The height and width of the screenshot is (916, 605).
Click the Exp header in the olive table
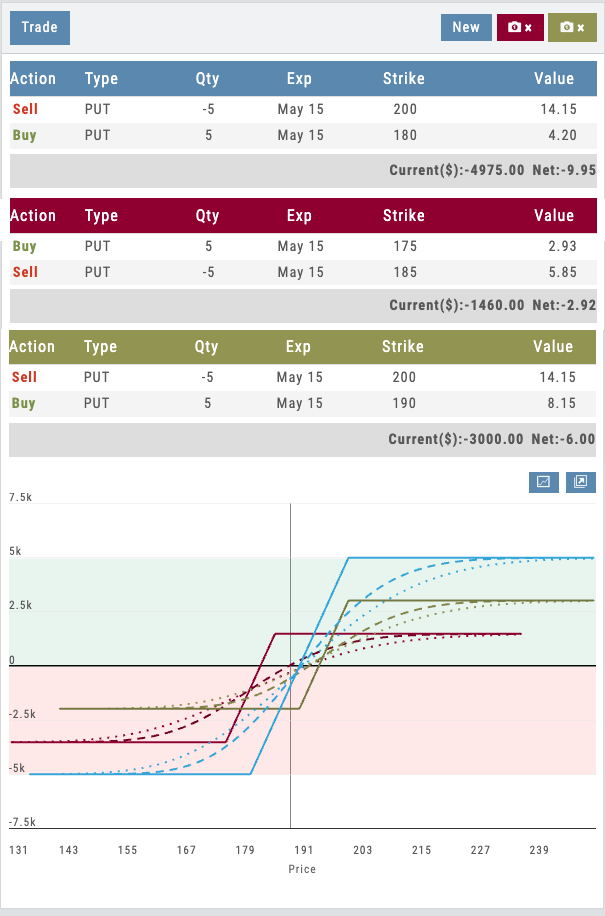click(298, 347)
